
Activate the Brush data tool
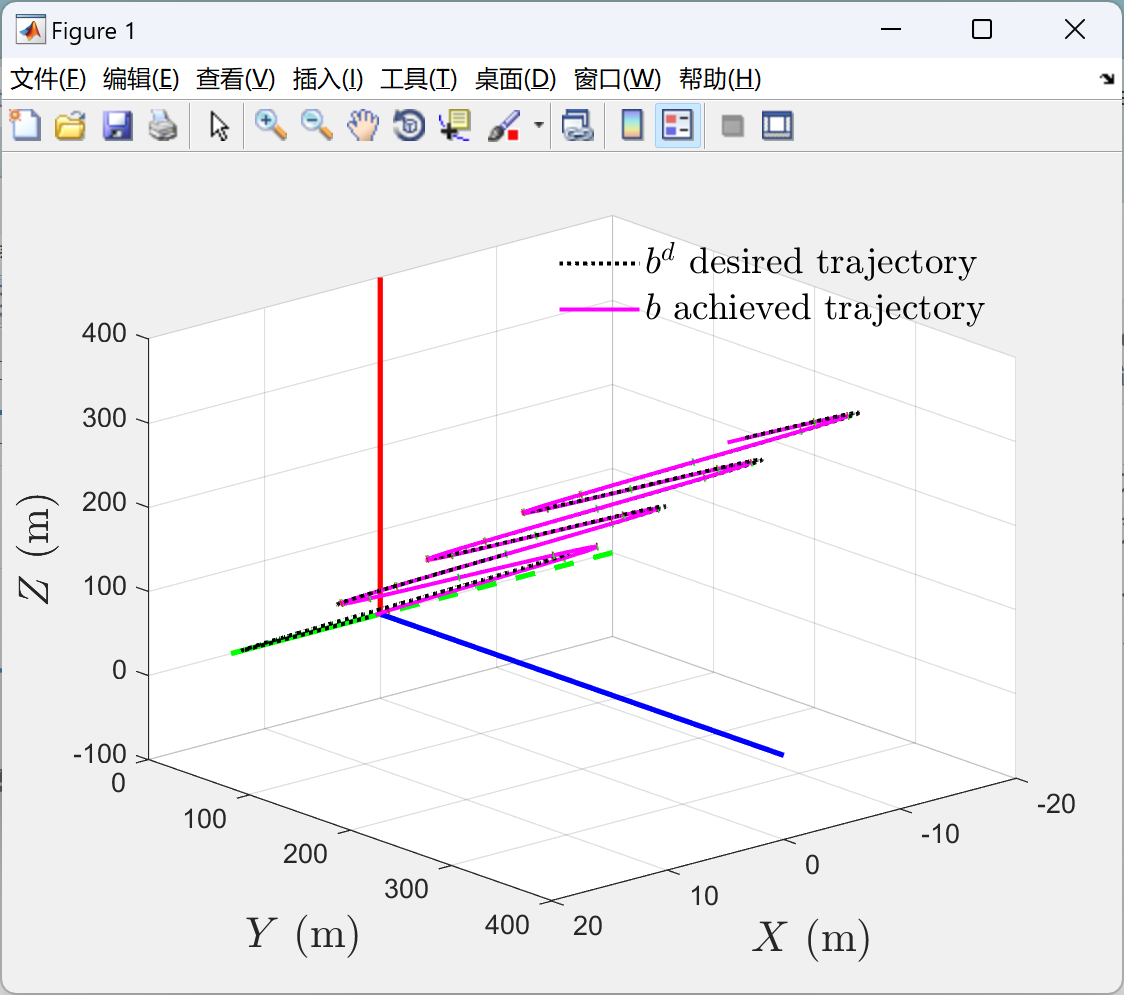pos(503,125)
